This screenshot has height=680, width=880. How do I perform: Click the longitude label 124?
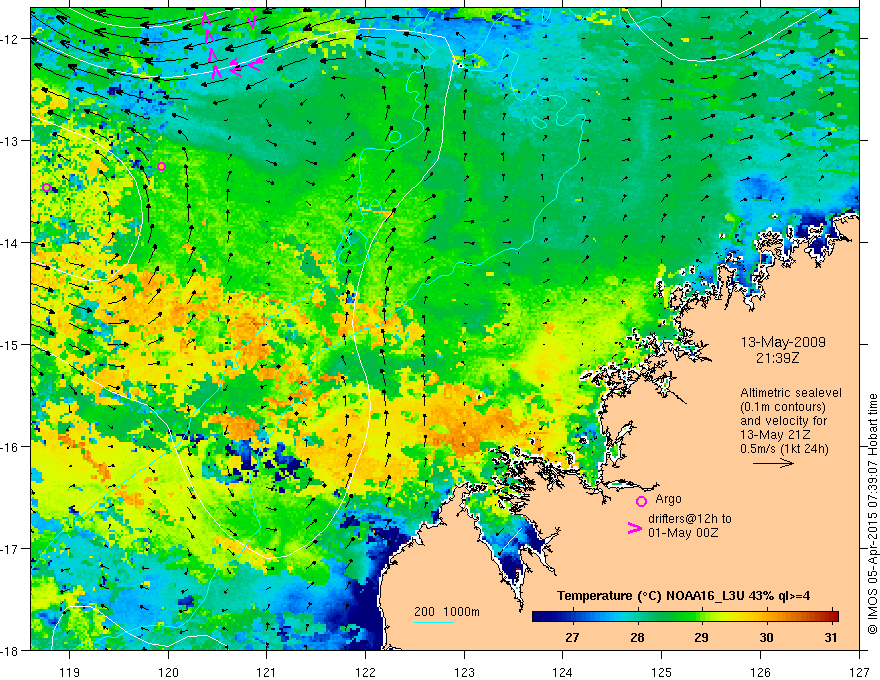[x=563, y=672]
